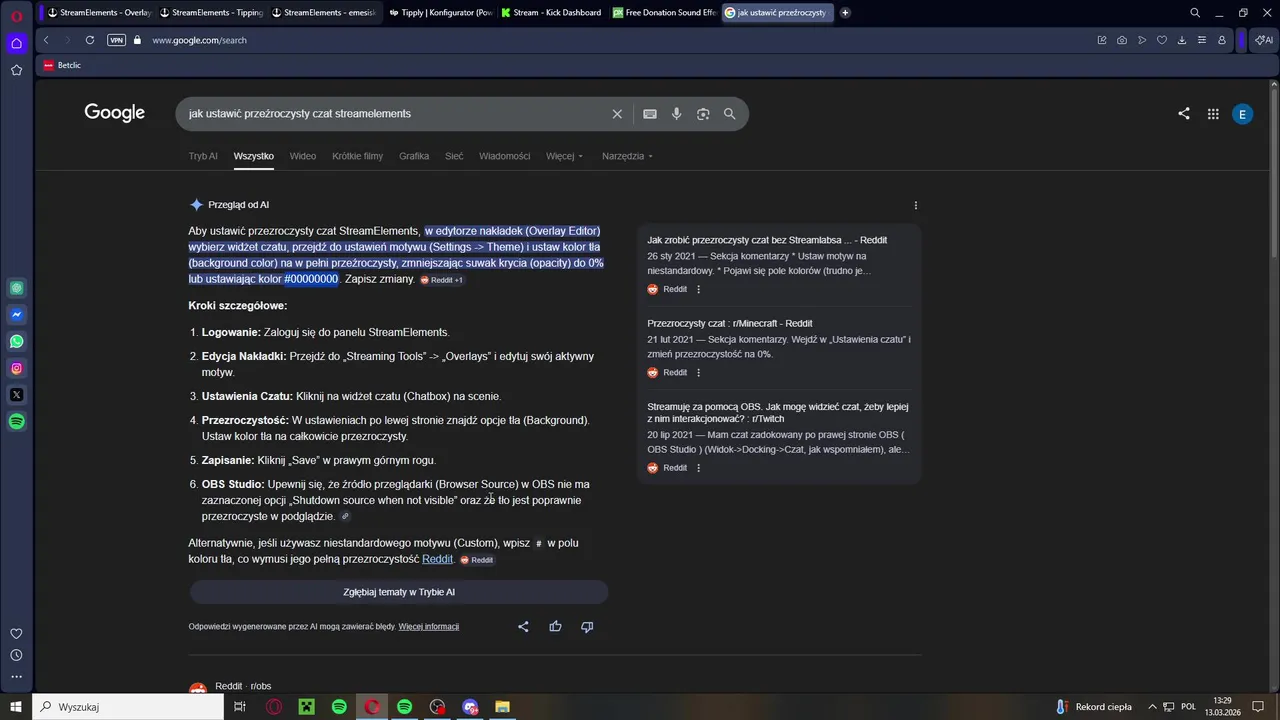
Task: Search by image with the Google Lens icon
Action: pos(703,114)
